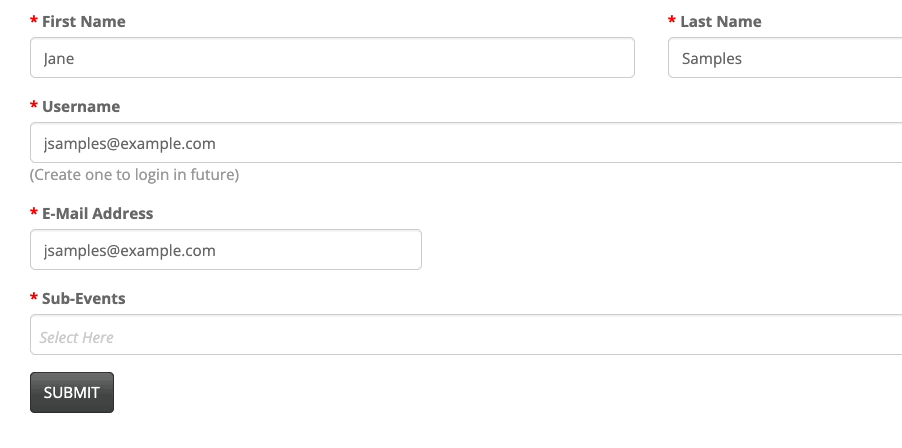Click the red asterisk beside First Name
The width and height of the screenshot is (902, 448).
pos(34,22)
